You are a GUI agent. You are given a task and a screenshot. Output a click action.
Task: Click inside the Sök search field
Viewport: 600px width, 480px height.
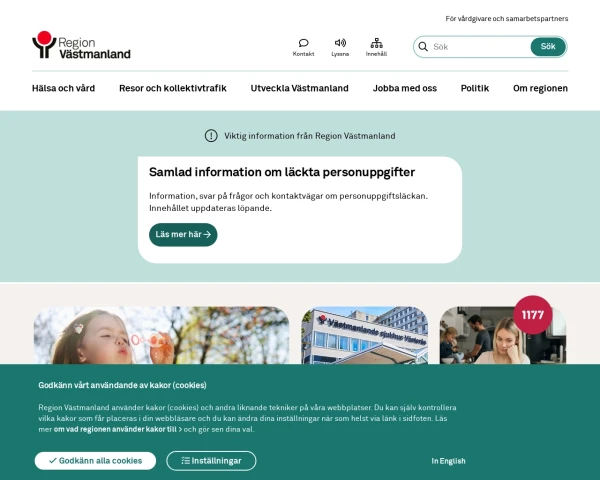click(479, 47)
